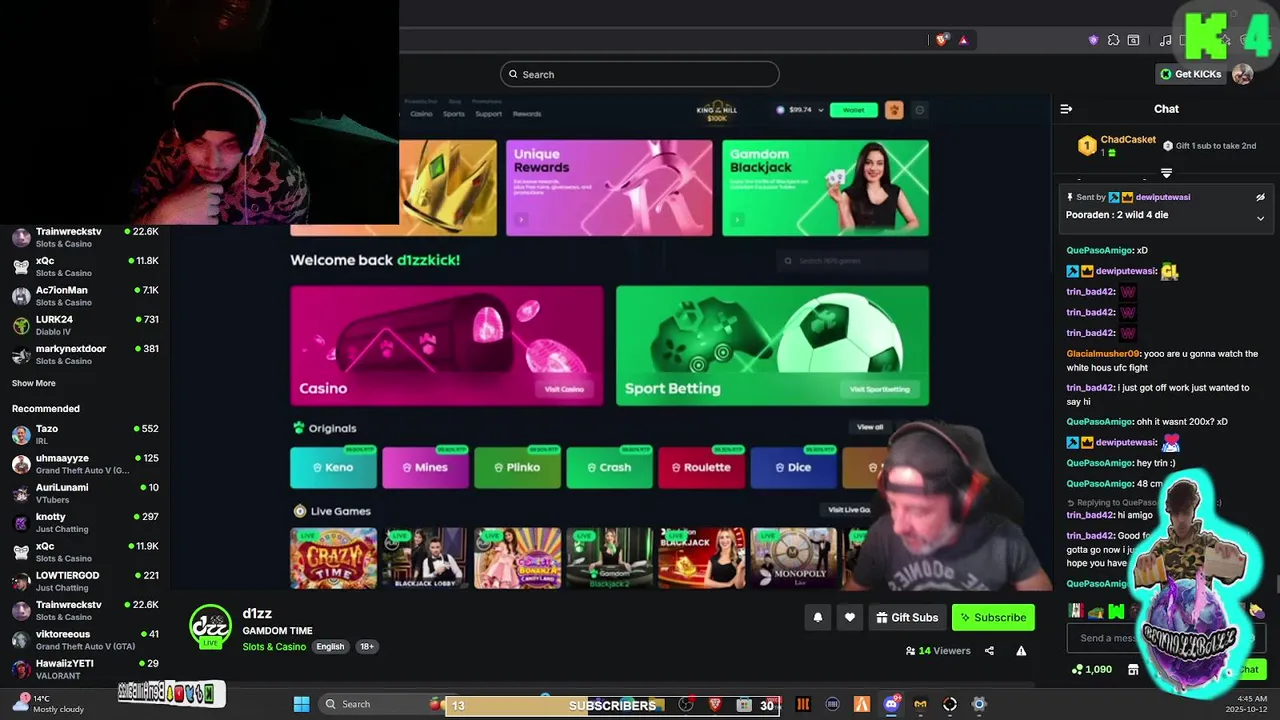This screenshot has height=720, width=1280.
Task: Click the Mexico flag emote above chat input
Action: [x=1076, y=611]
